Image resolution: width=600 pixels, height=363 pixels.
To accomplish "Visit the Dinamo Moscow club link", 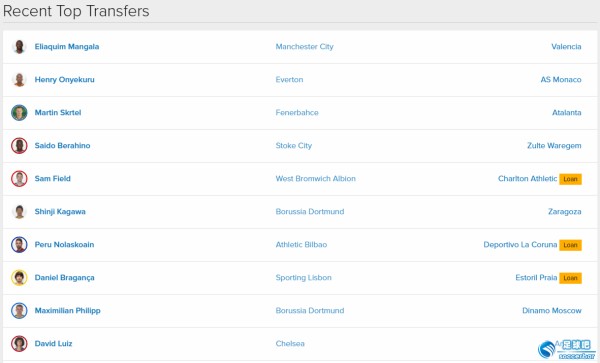I will click(552, 311).
